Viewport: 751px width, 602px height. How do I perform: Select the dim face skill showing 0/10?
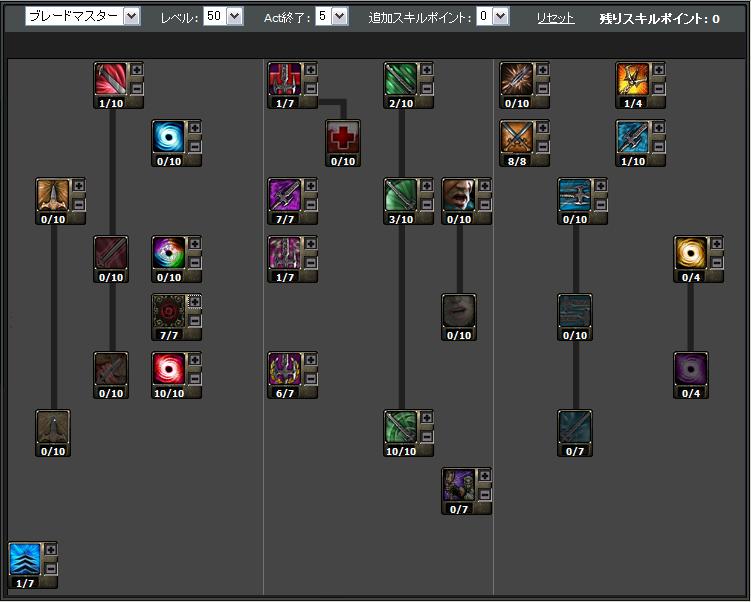[458, 311]
